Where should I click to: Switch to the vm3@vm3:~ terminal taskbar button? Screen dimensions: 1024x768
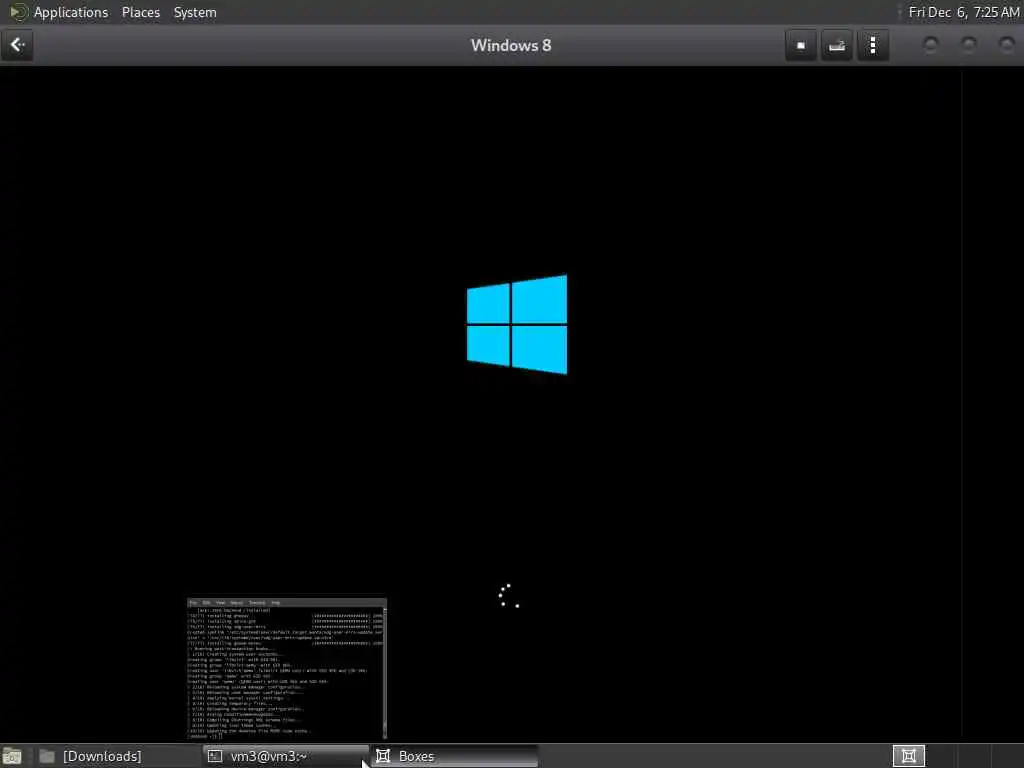(285, 756)
